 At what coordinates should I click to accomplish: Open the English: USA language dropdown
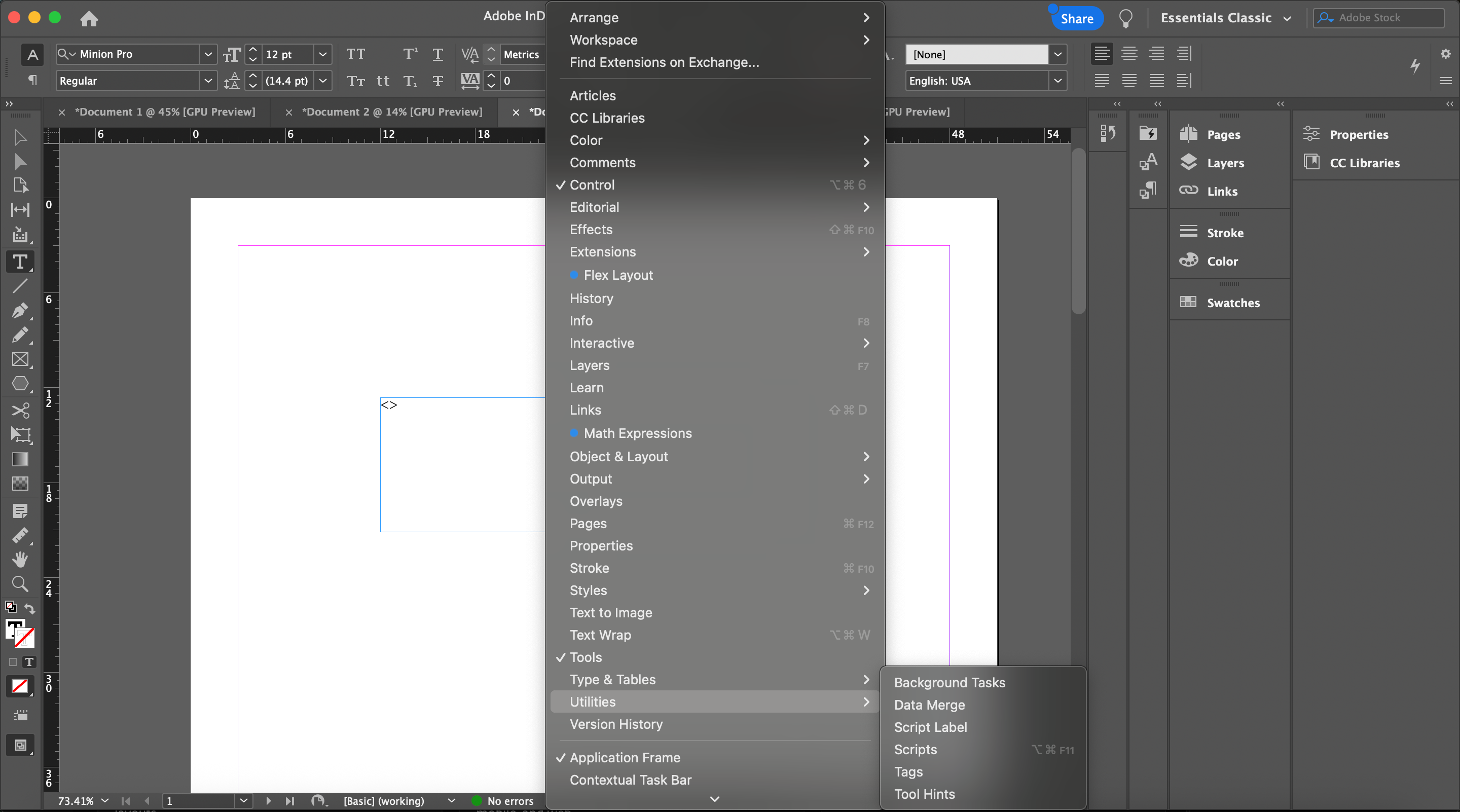coord(1057,81)
